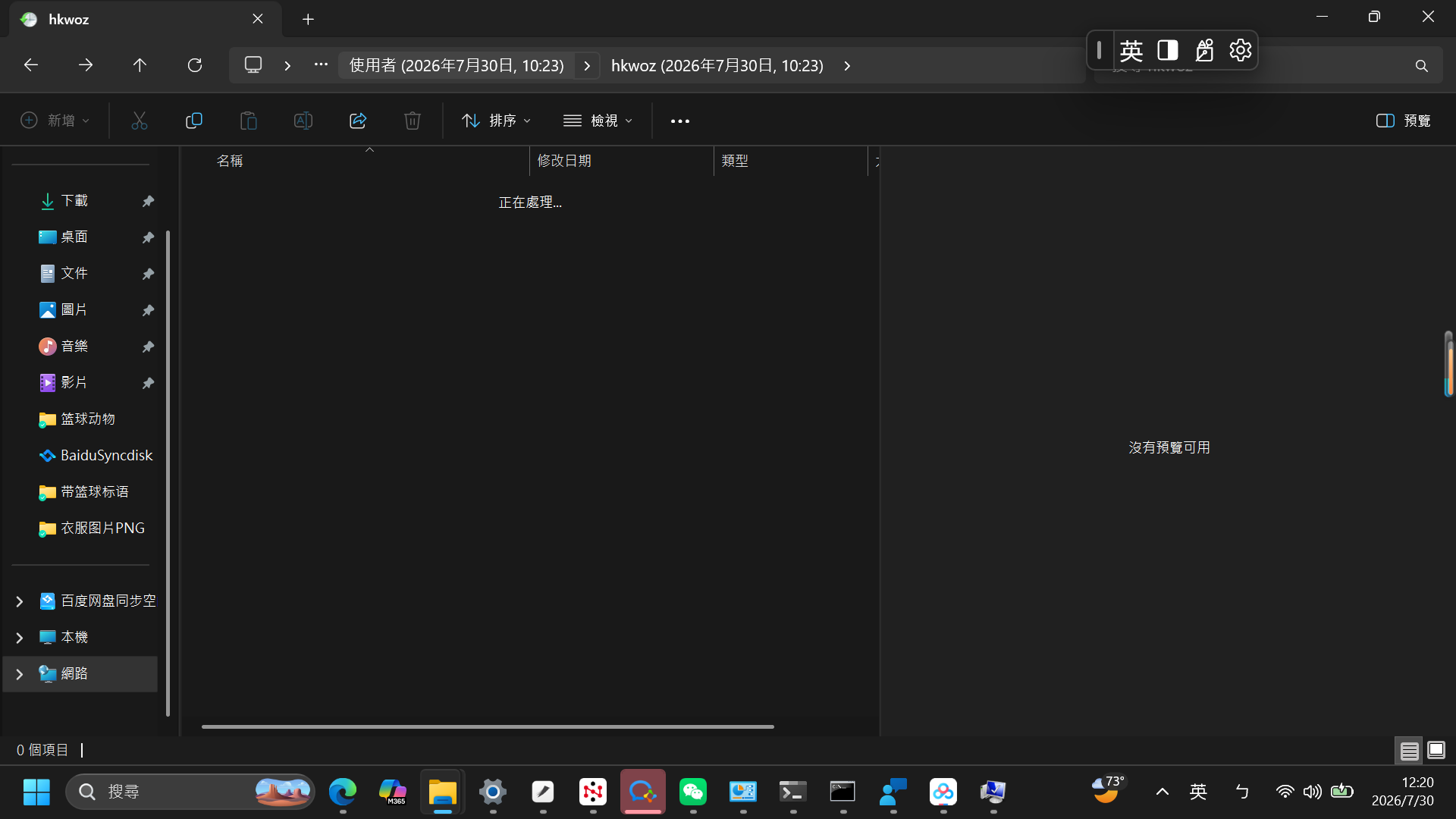Go forward with the right arrow

click(86, 65)
